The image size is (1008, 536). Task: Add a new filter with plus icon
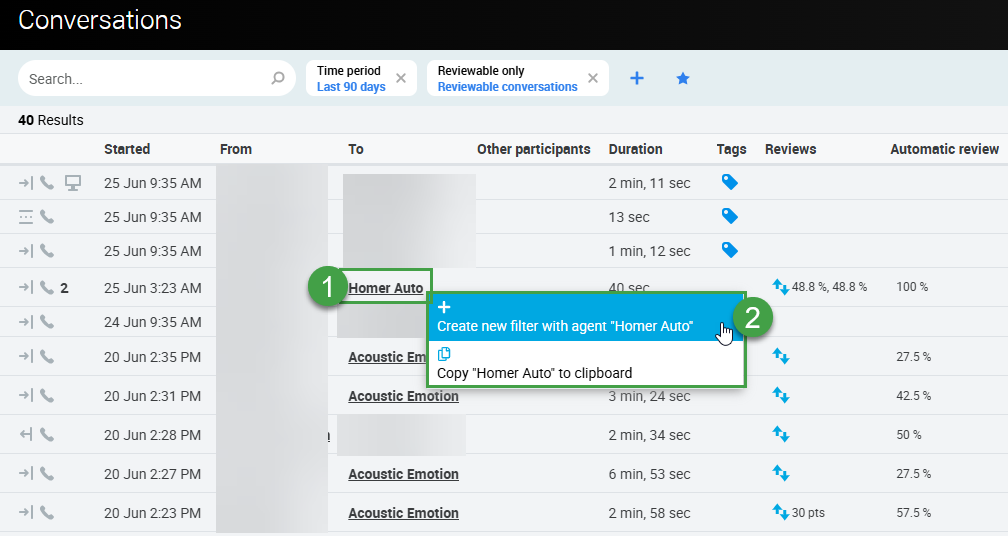point(637,78)
